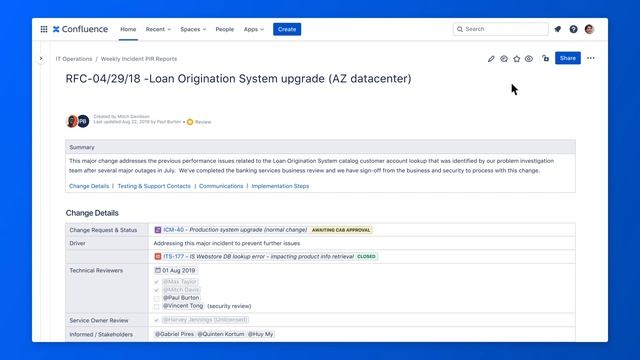
Task: Jump to Change Details link
Action: pyautogui.click(x=89, y=186)
